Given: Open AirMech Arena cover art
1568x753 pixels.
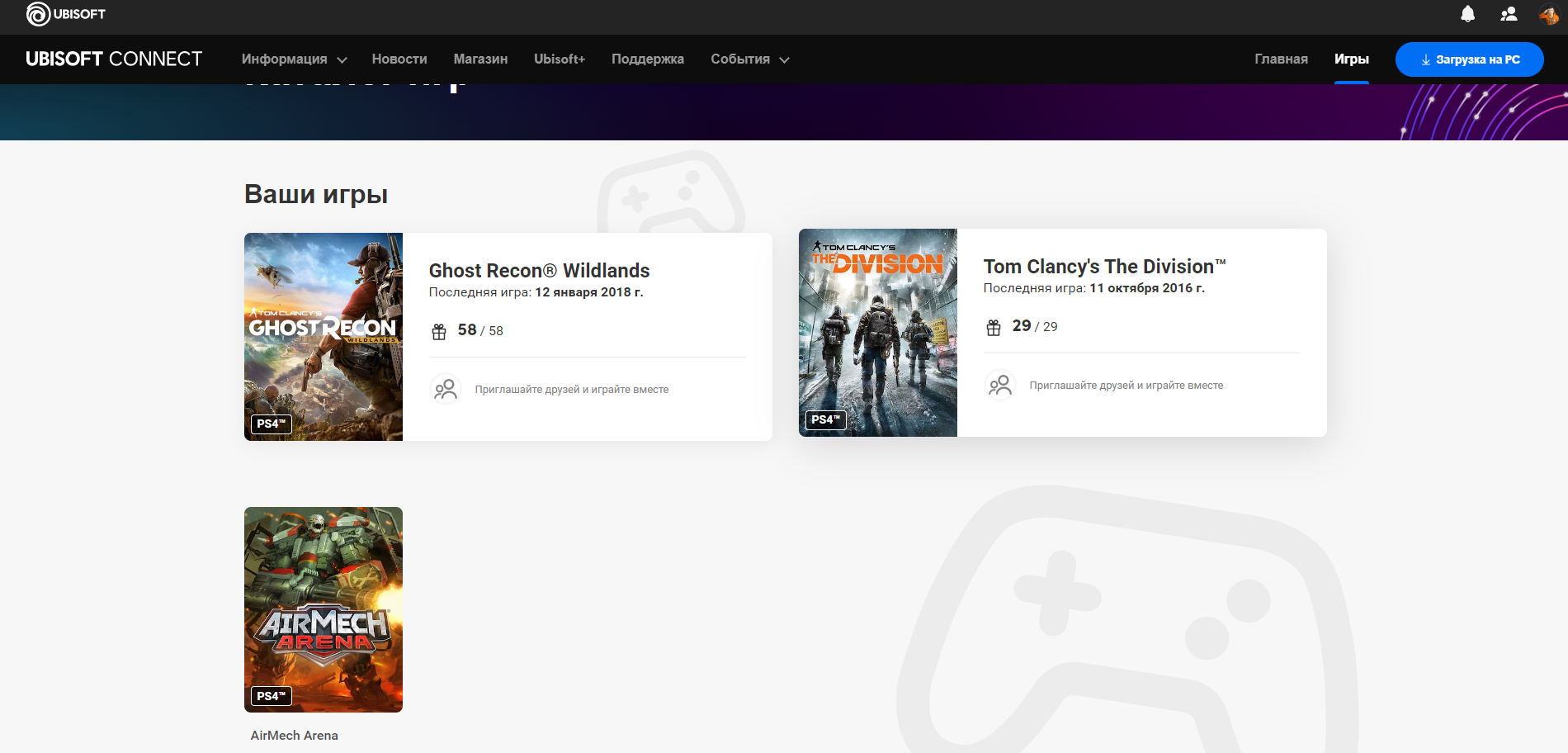Looking at the screenshot, I should pyautogui.click(x=324, y=609).
